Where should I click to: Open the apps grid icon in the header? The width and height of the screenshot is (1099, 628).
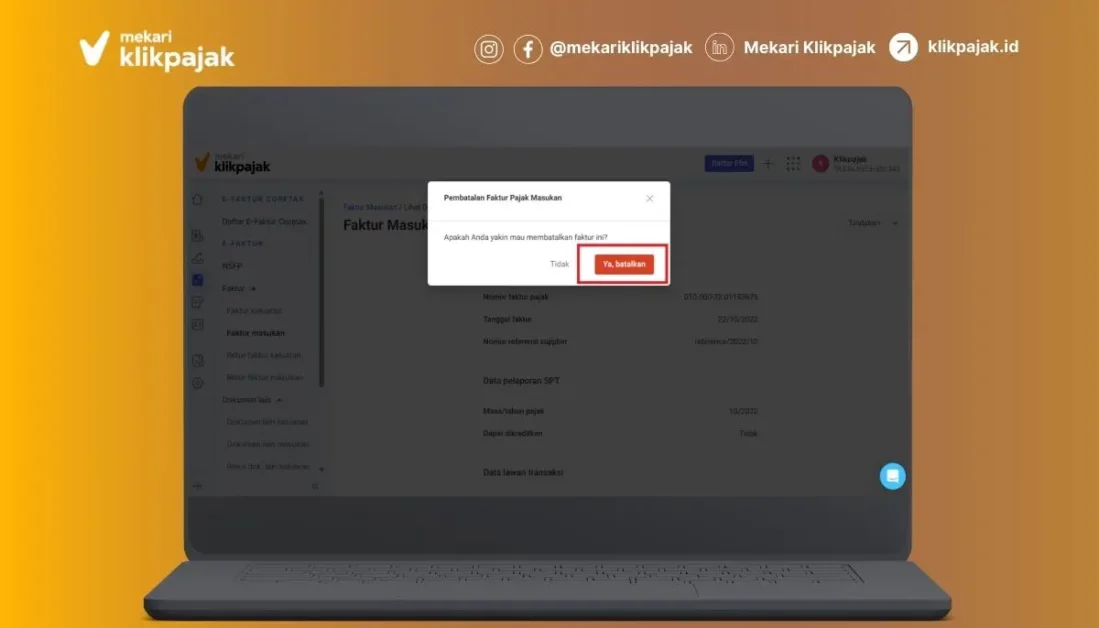(x=793, y=163)
